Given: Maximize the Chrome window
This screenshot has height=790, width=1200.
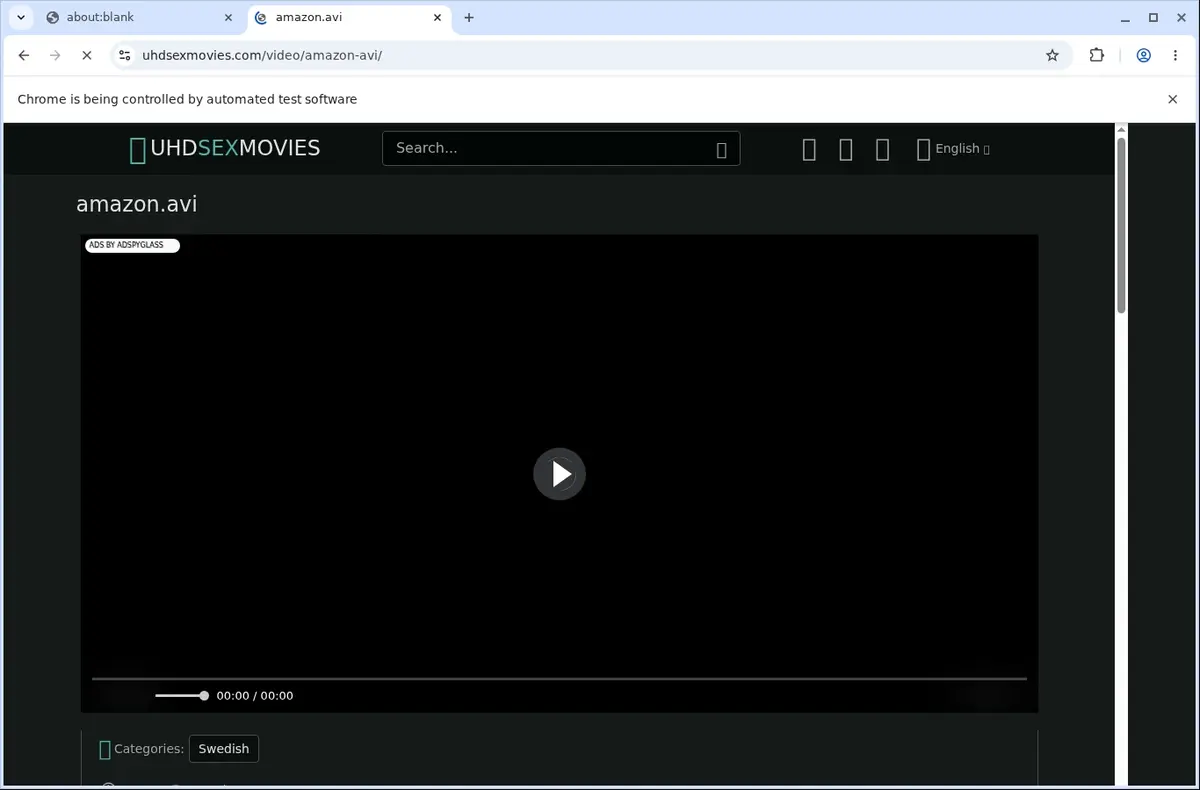Looking at the screenshot, I should tap(1153, 17).
